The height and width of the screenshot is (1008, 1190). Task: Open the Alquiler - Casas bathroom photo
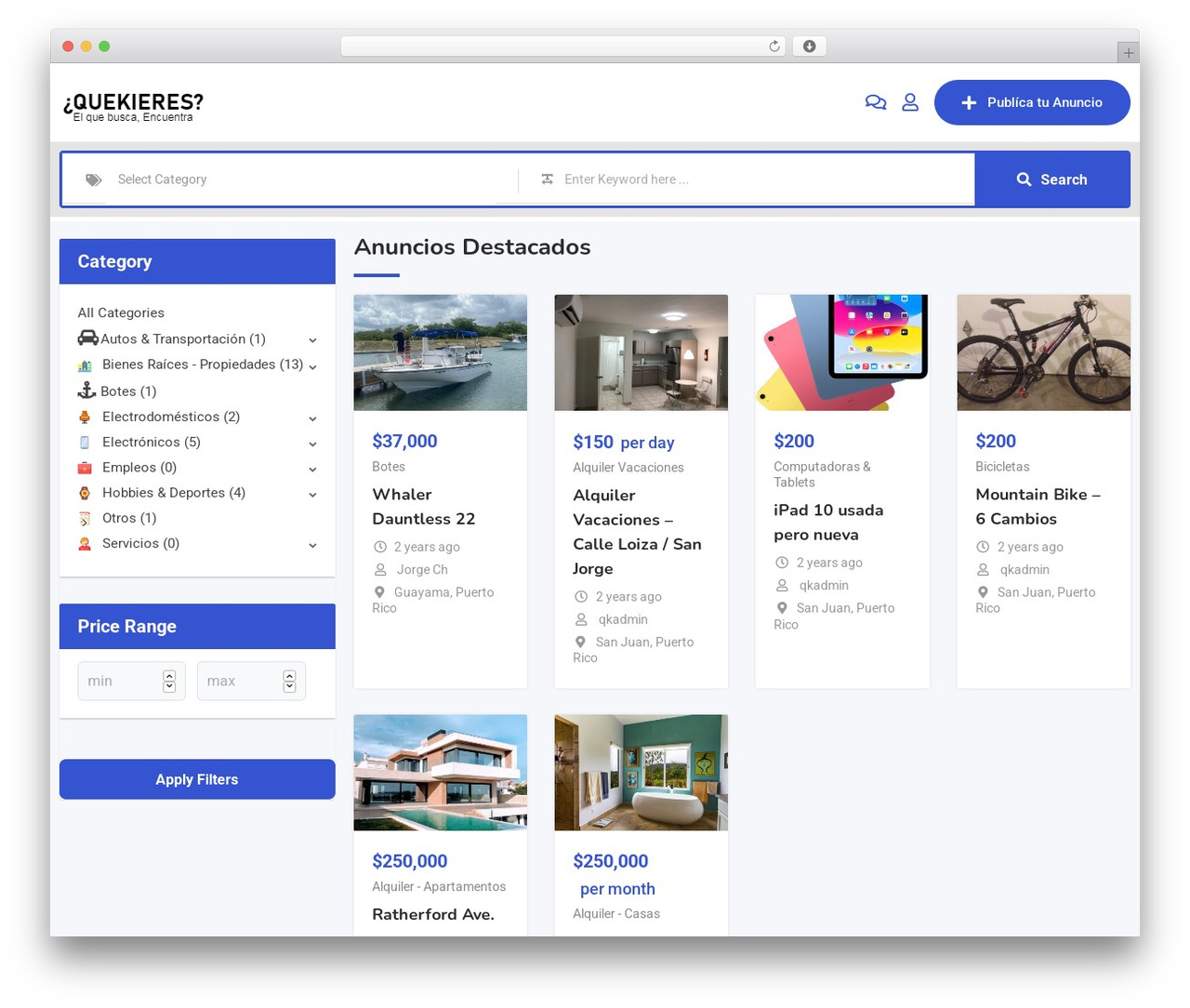point(641,773)
